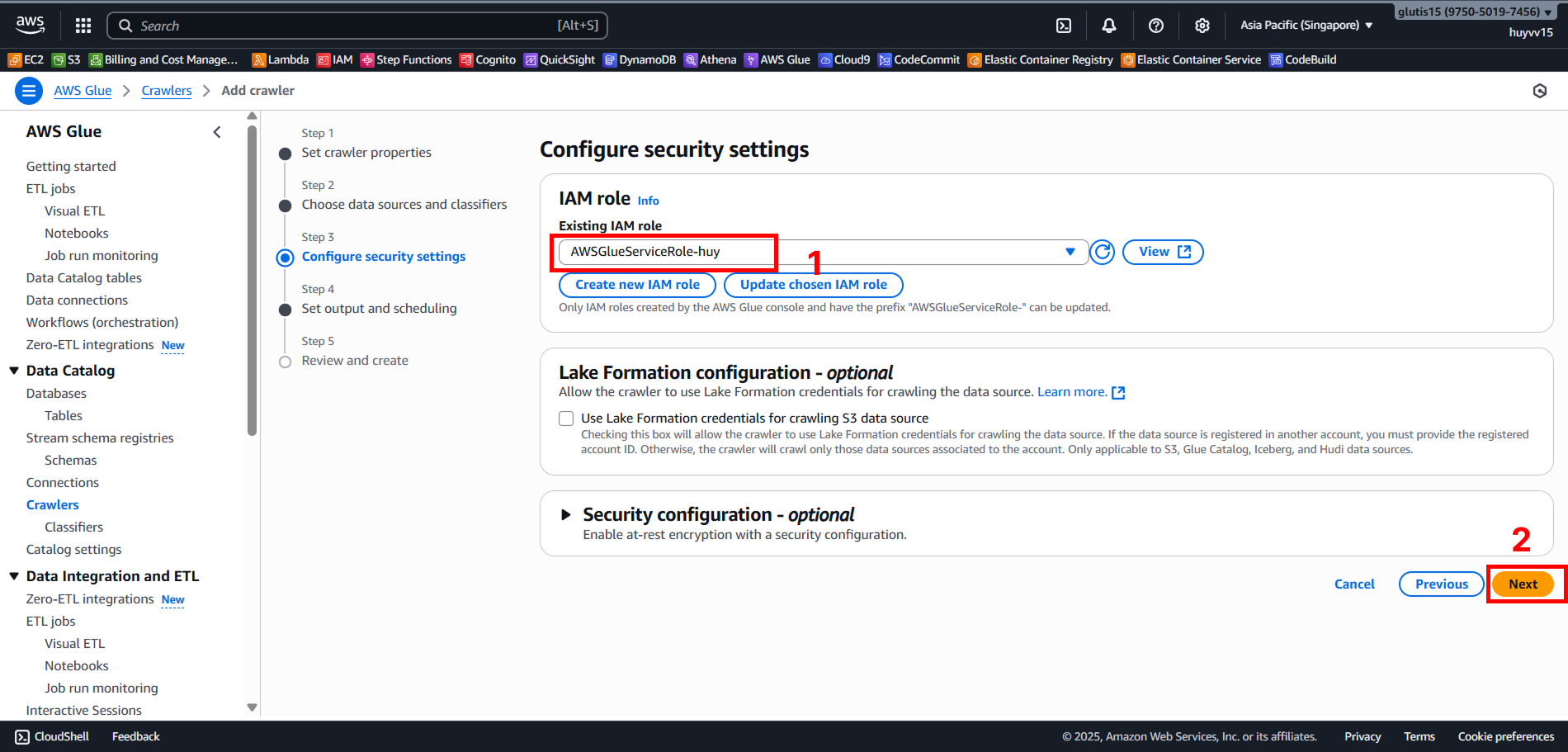Select the Configure security settings step
Screen dimensions: 1568x752
pyautogui.click(x=383, y=257)
